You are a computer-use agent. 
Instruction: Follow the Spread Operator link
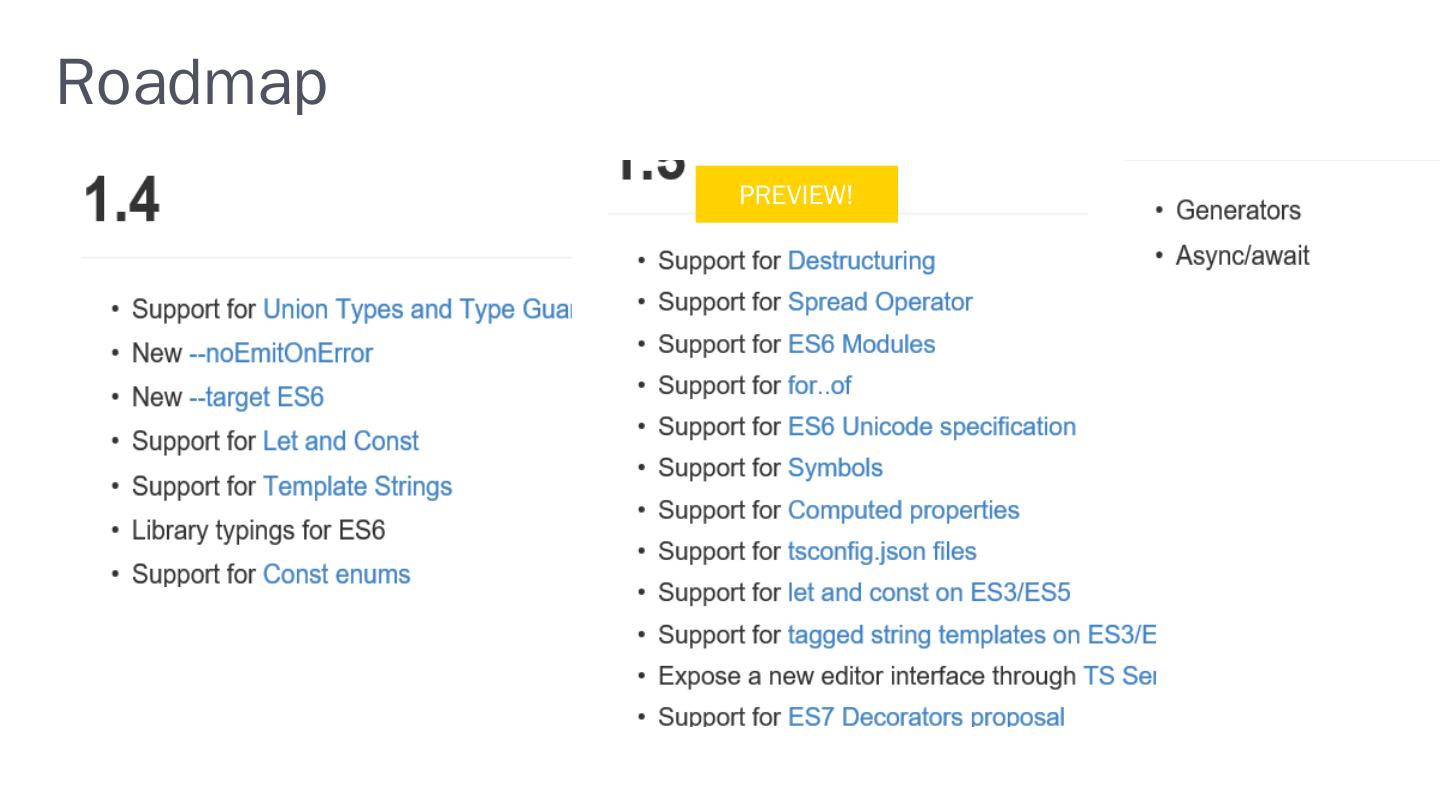tap(880, 302)
